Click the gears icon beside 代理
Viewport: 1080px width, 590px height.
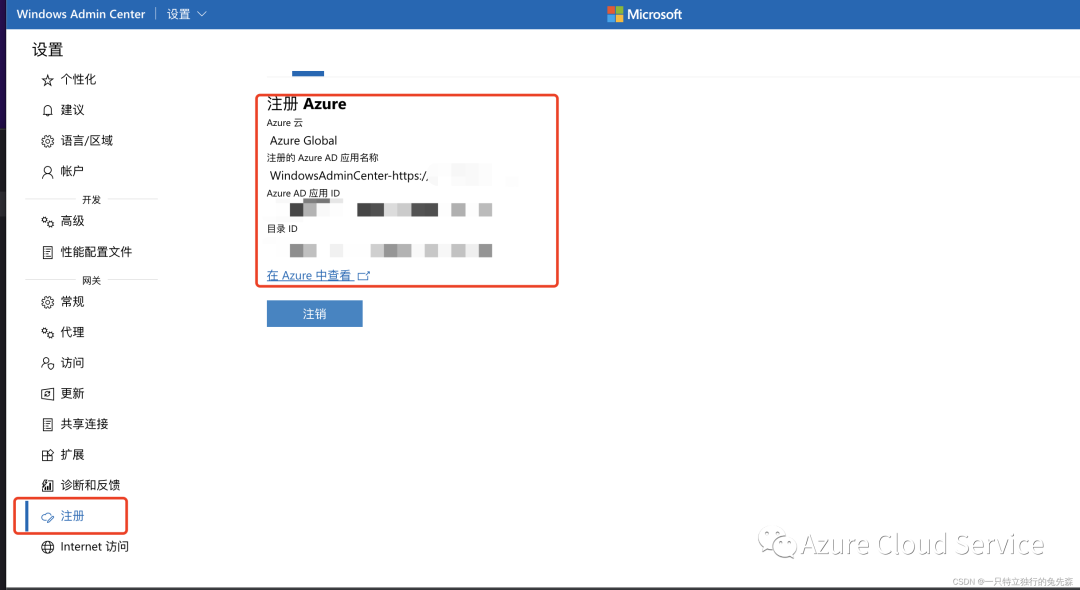tap(48, 333)
